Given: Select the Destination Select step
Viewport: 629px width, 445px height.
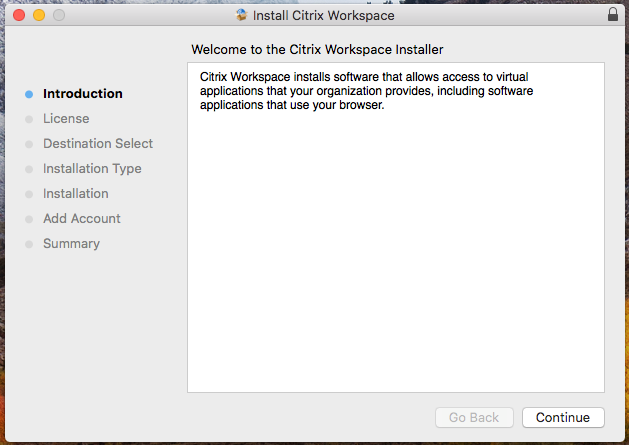Looking at the screenshot, I should point(98,143).
